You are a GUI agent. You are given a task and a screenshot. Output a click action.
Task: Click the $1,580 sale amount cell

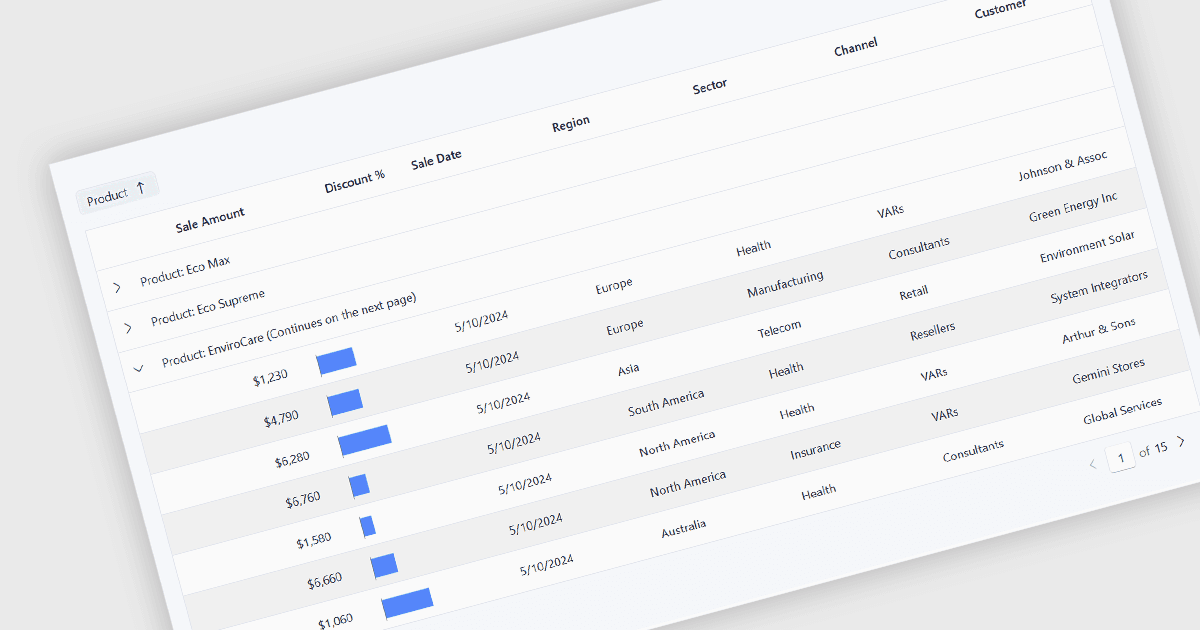coord(314,541)
